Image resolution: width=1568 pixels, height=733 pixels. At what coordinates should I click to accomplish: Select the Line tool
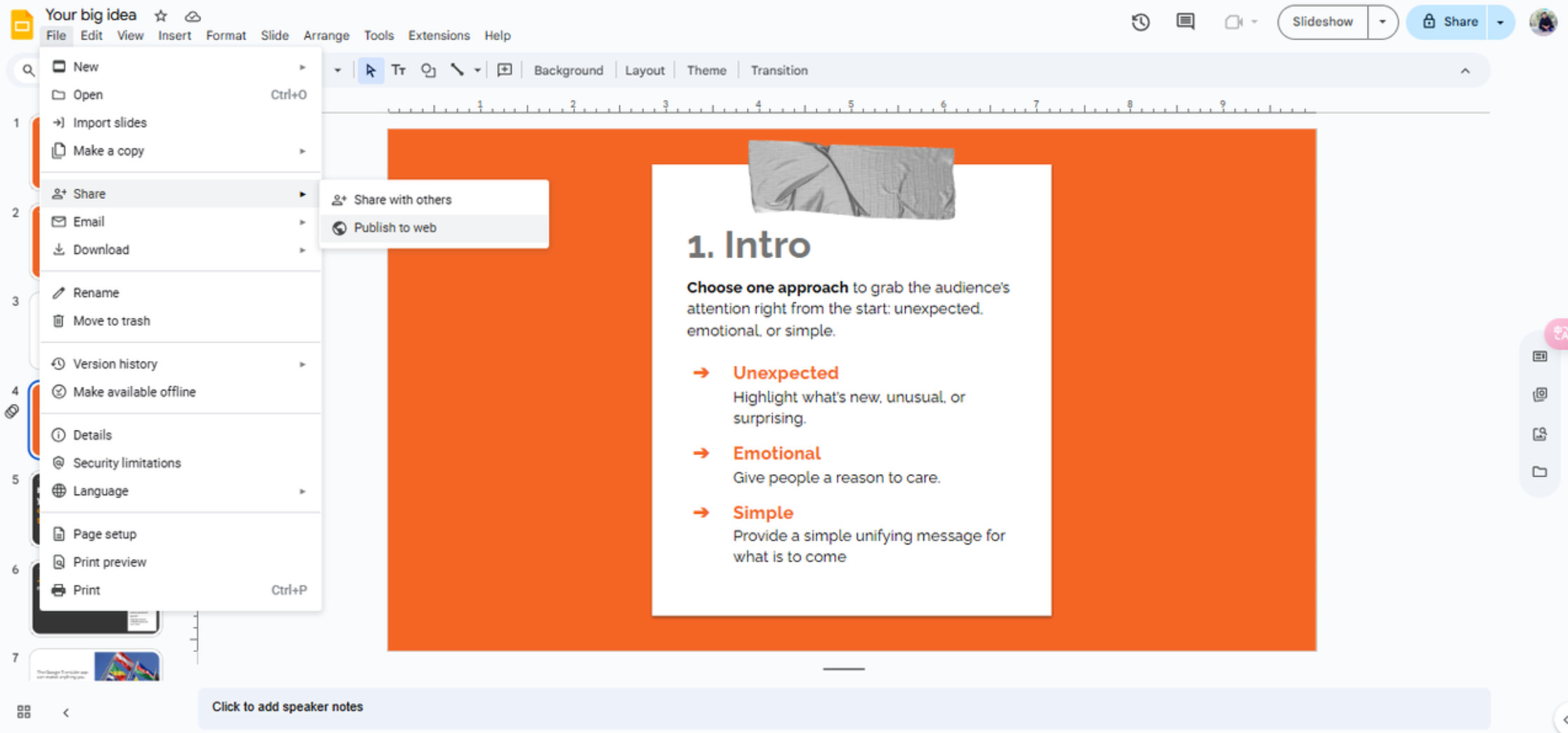click(x=457, y=70)
